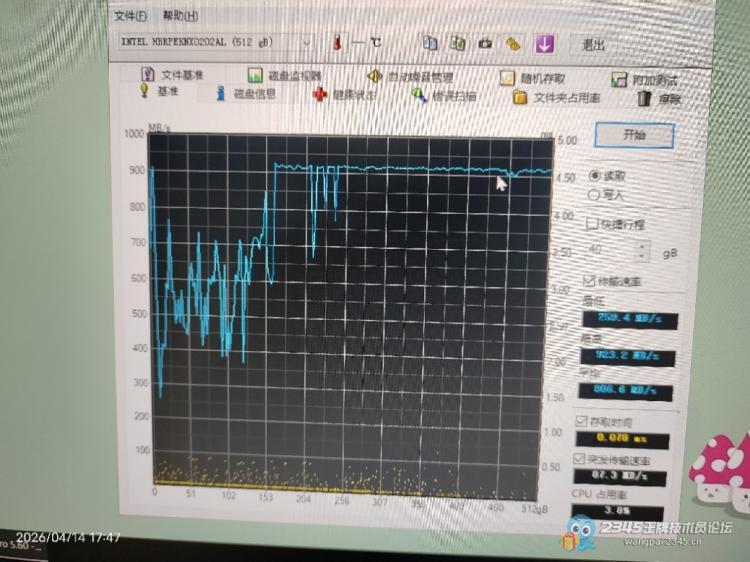Click the camera save screenshot icon

[485, 43]
